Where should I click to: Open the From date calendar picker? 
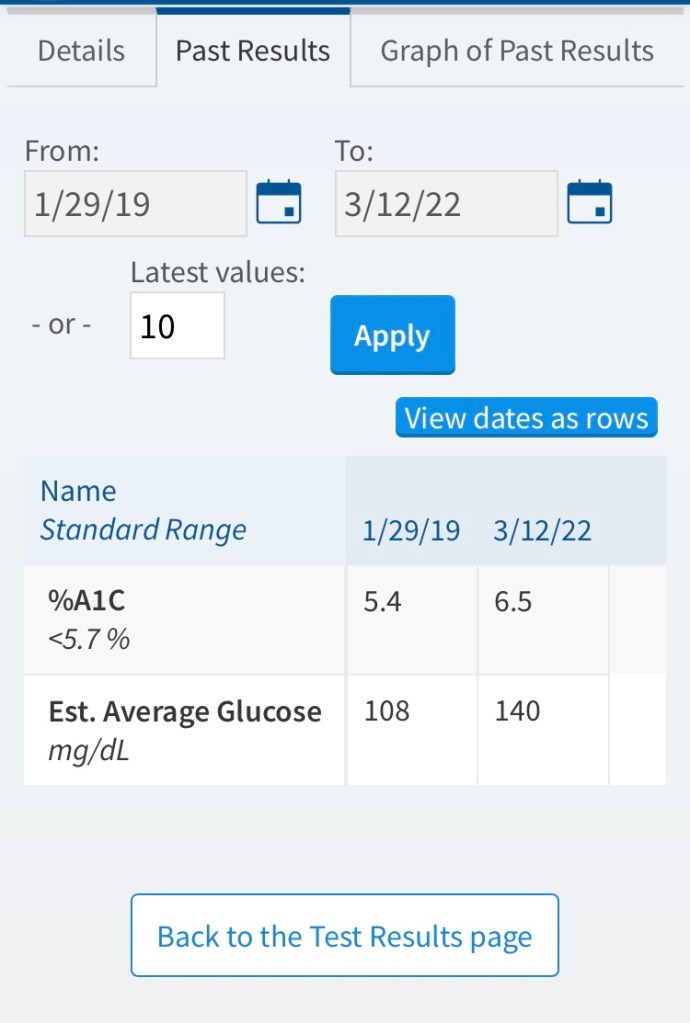pyautogui.click(x=279, y=203)
